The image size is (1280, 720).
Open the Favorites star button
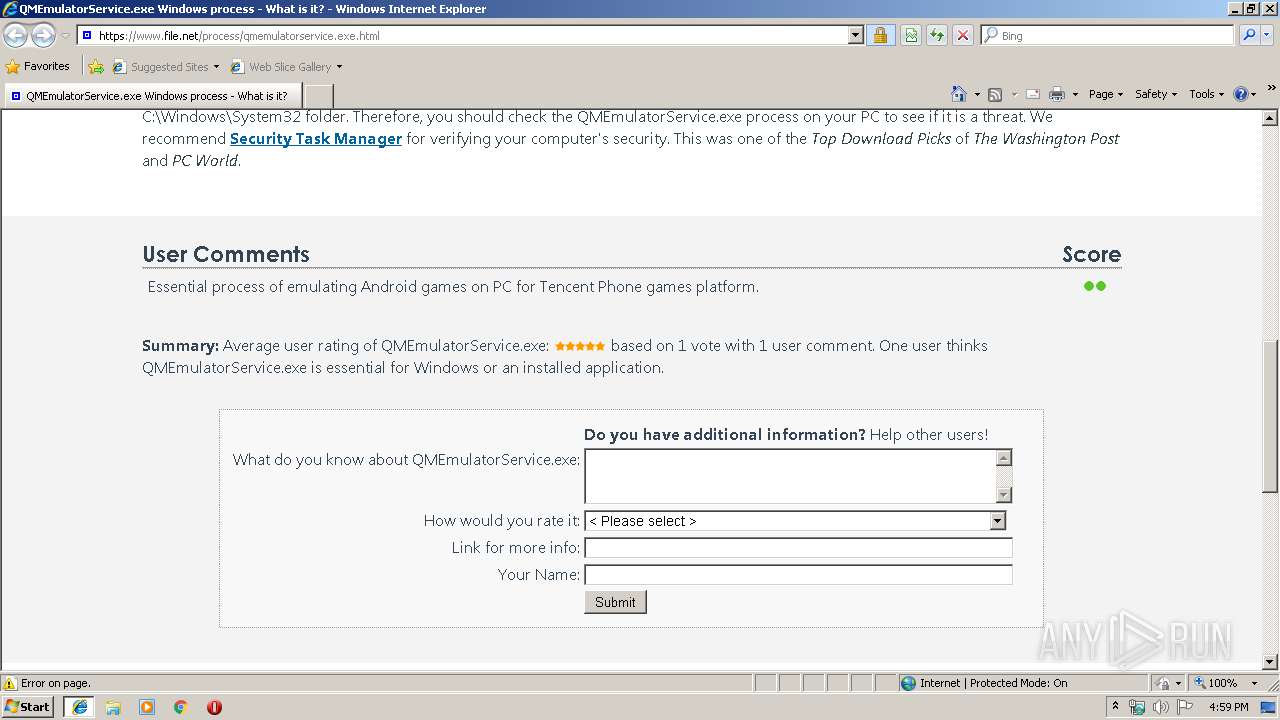coord(38,67)
